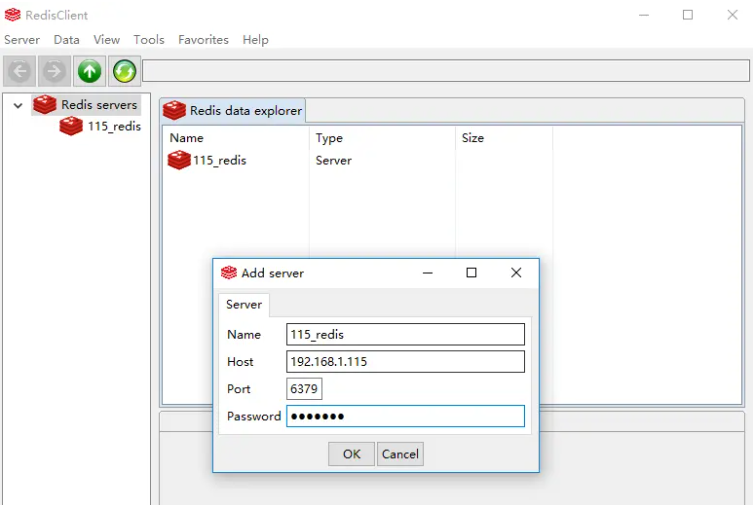Click the 115_redis icon in data explorer list
The width and height of the screenshot is (753, 505).
(x=179, y=160)
